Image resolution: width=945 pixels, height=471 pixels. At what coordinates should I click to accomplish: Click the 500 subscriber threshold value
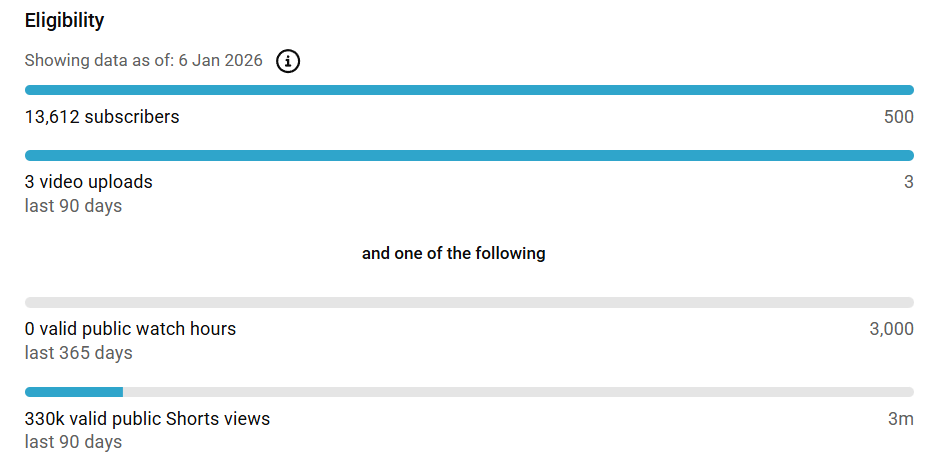(x=898, y=117)
